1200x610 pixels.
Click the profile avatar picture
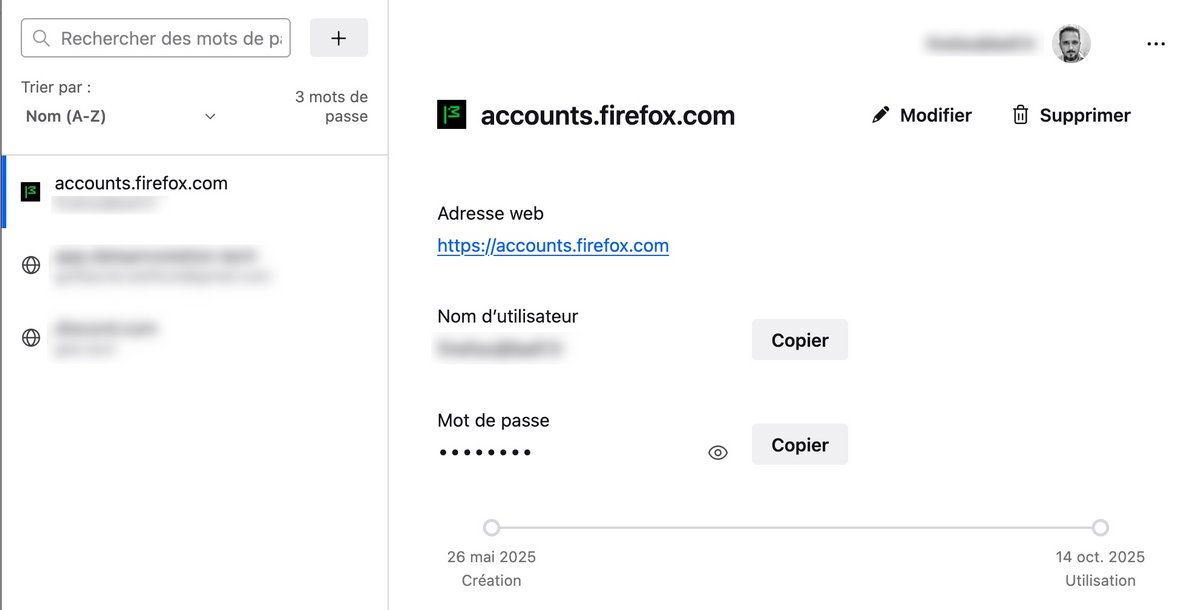coord(1071,44)
